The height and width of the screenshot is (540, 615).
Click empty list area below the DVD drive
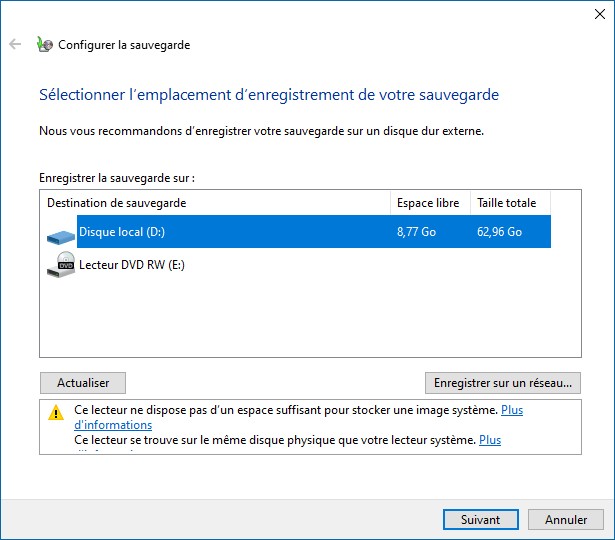tap(300, 320)
